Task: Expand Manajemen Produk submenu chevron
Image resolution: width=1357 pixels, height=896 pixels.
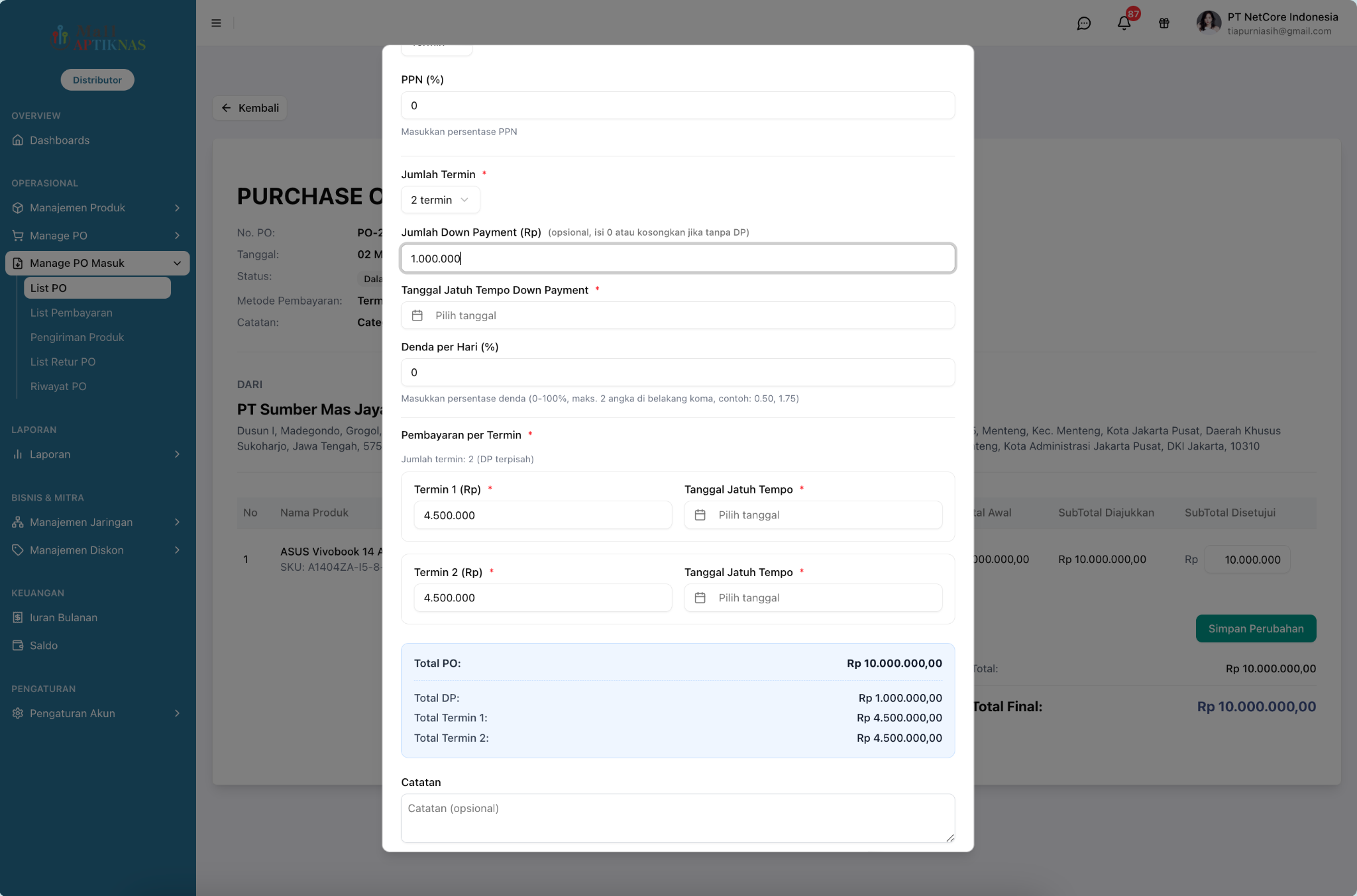Action: coord(177,208)
